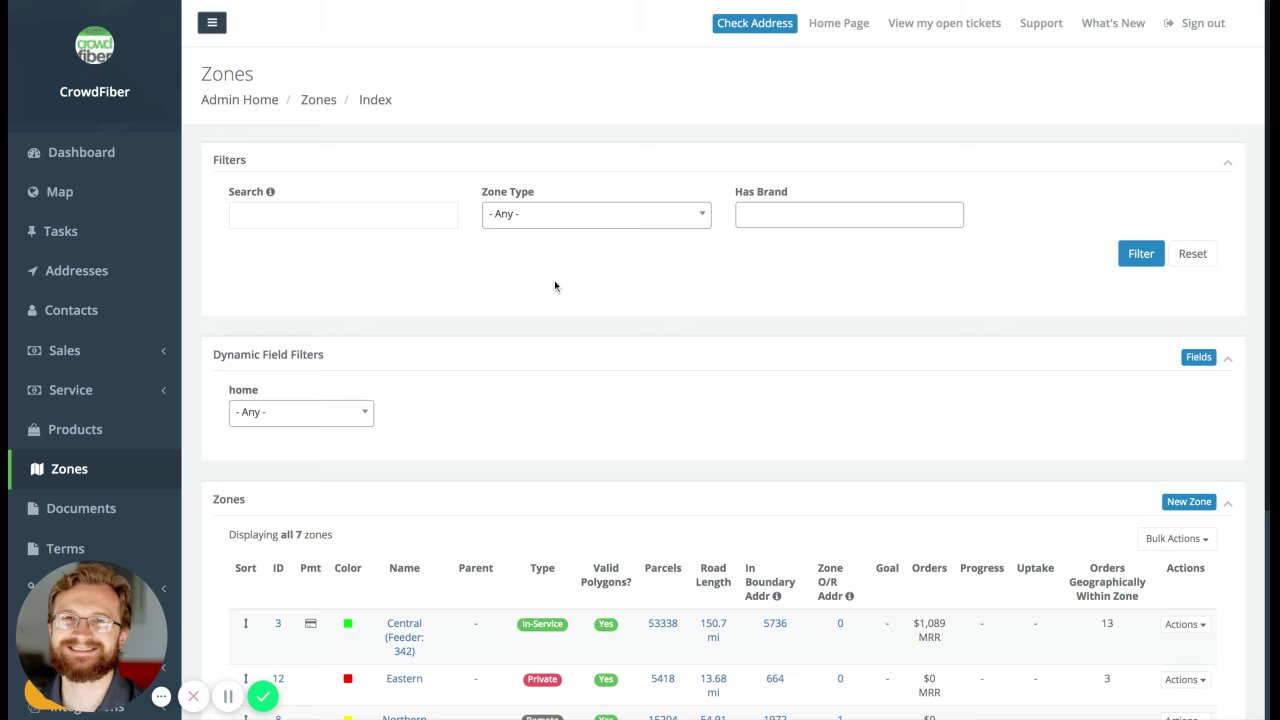Open the recorder more options button
This screenshot has height=720, width=1280.
coord(161,696)
